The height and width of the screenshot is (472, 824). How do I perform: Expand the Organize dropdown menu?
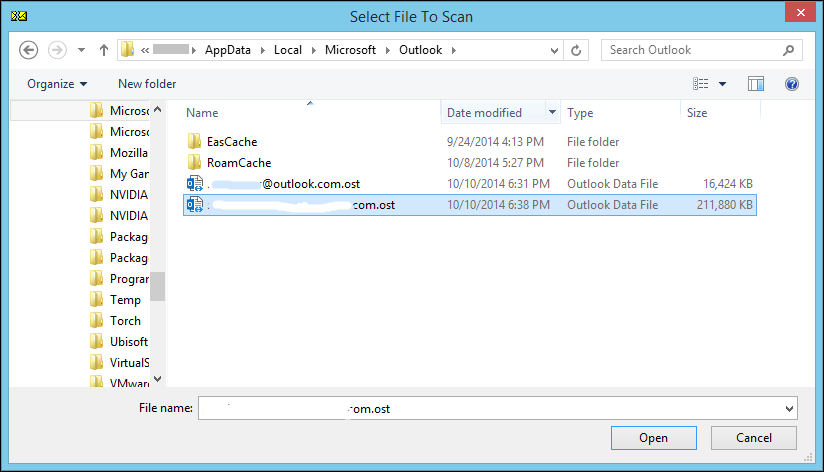click(x=57, y=84)
